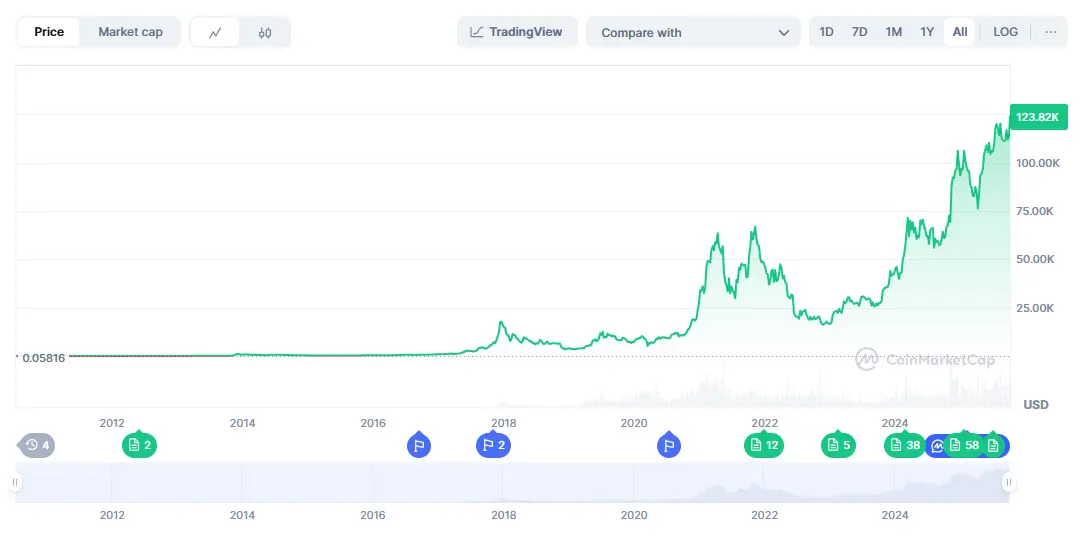The width and height of the screenshot is (1081, 551).
Task: Select the Price view toggle
Action: (x=49, y=32)
